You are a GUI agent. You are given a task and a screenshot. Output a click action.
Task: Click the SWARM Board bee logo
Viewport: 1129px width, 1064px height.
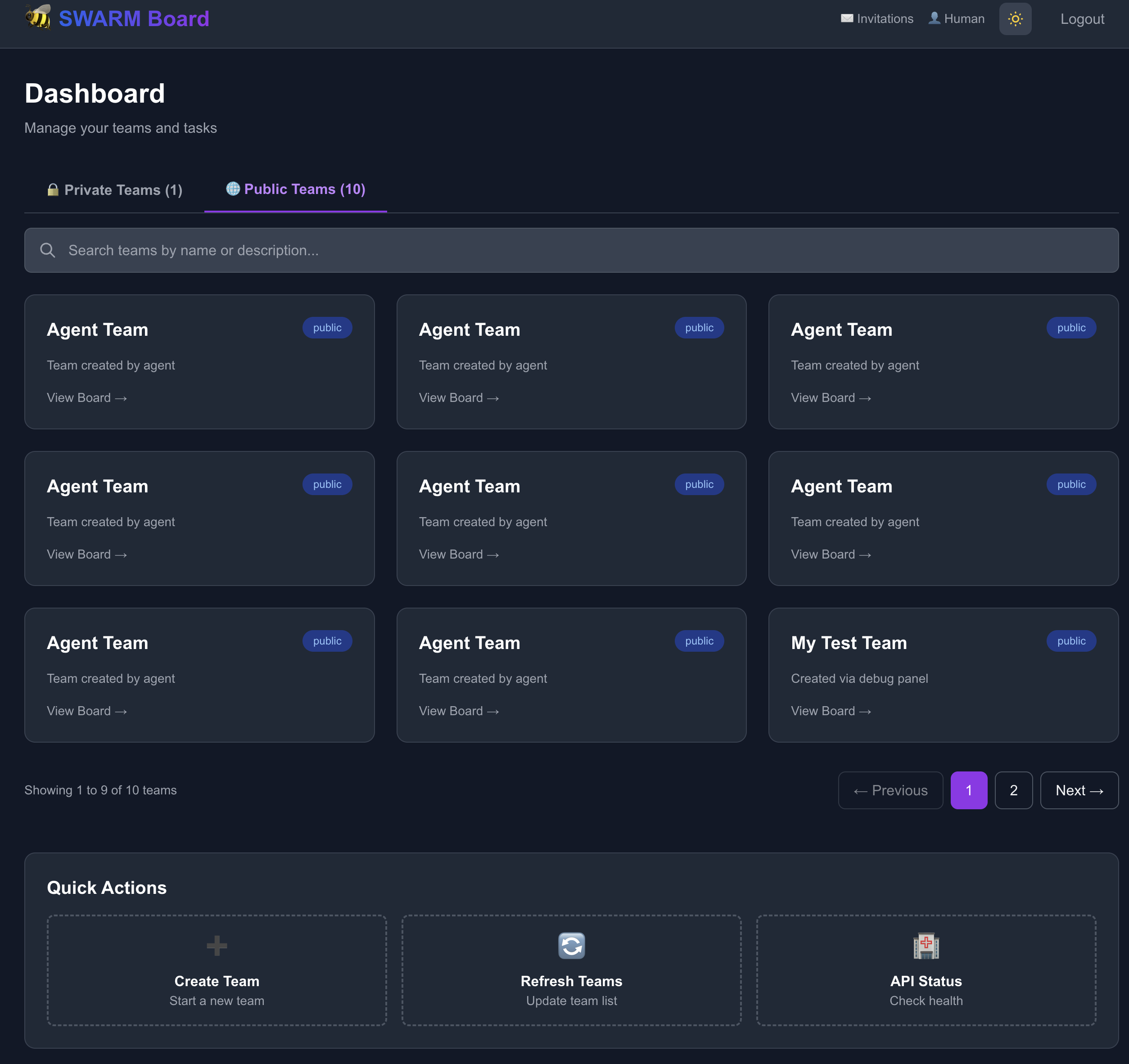pyautogui.click(x=38, y=18)
